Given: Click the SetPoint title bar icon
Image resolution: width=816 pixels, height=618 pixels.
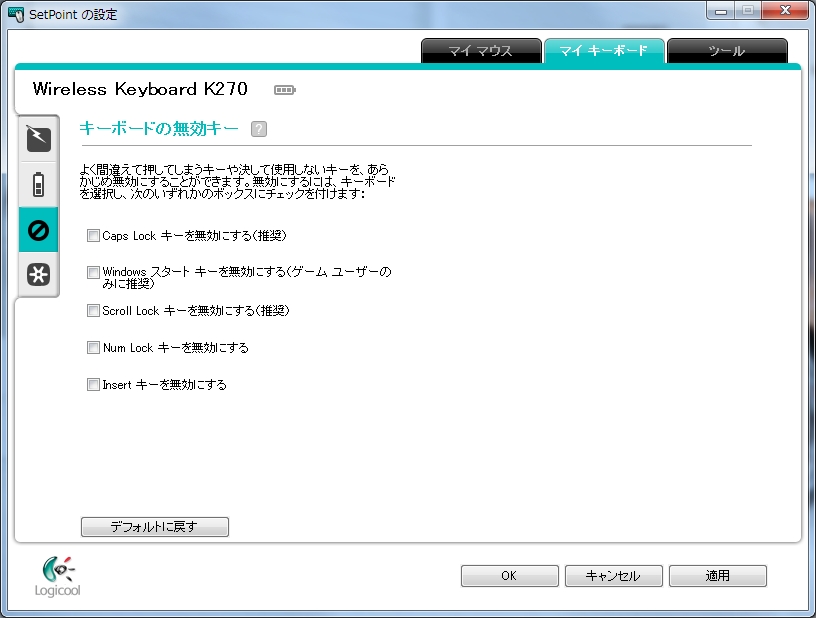Looking at the screenshot, I should pos(16,14).
